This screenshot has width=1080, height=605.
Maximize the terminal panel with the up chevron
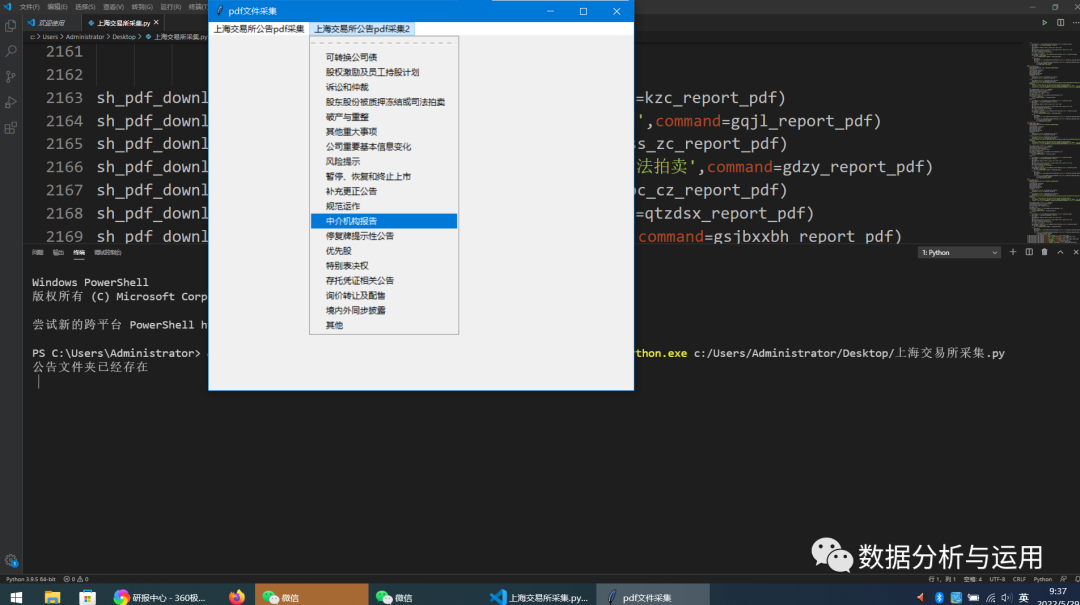pos(1060,252)
